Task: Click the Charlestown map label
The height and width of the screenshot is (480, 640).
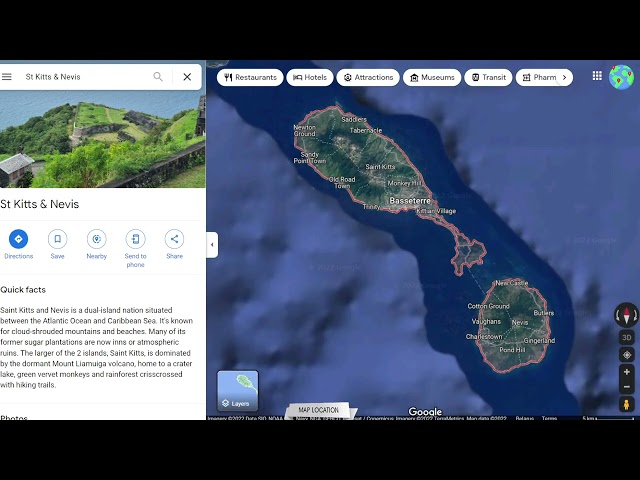Action: pyautogui.click(x=484, y=337)
